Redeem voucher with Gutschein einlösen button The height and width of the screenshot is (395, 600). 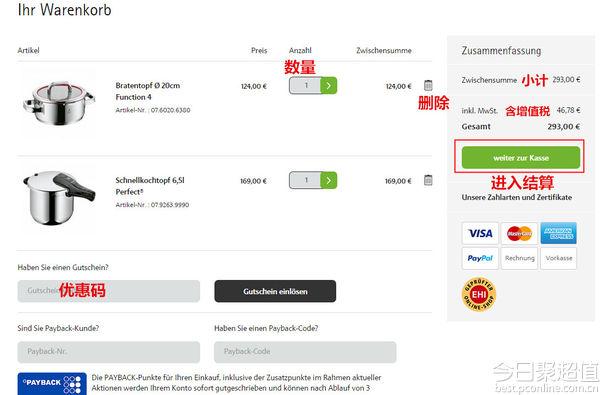[x=275, y=291]
